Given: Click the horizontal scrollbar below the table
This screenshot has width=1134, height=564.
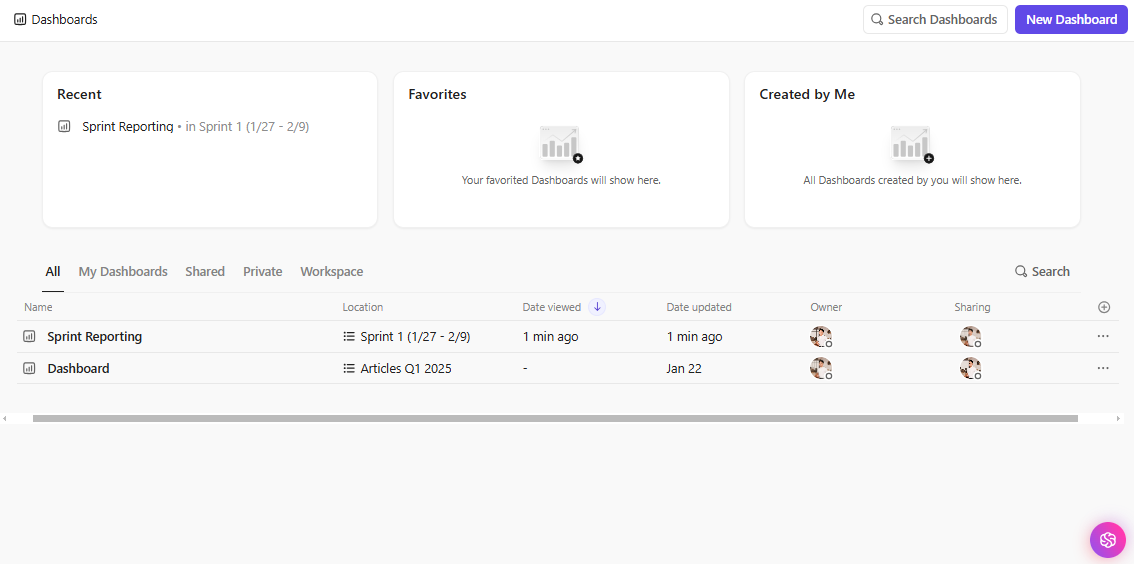Looking at the screenshot, I should pos(555,418).
